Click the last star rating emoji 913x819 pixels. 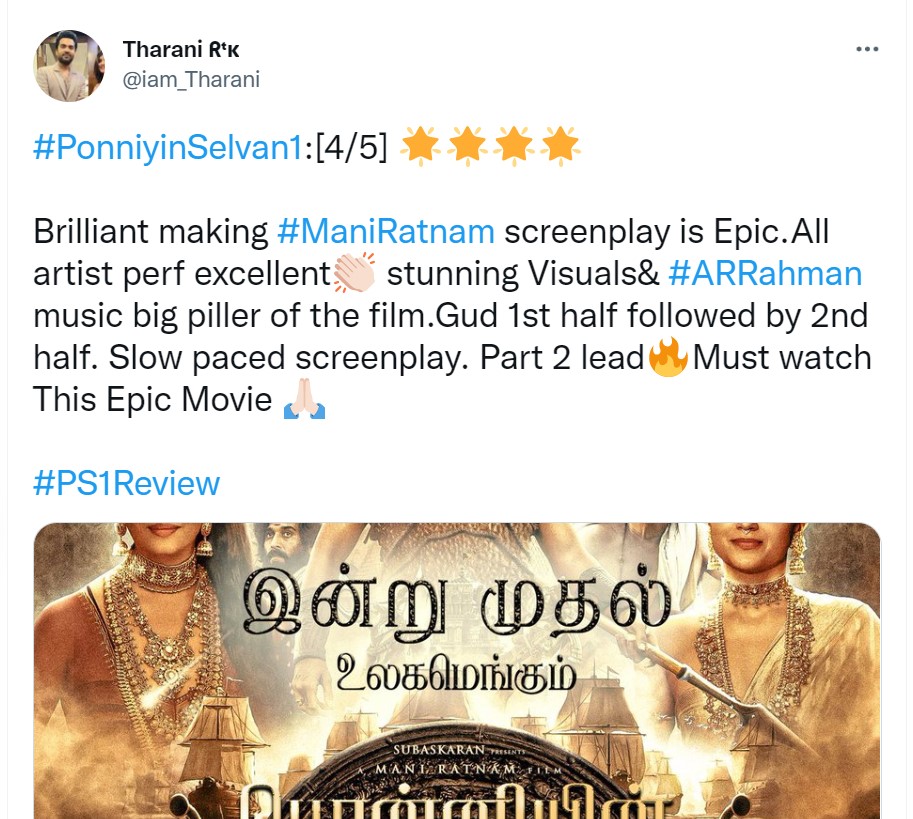coord(560,145)
